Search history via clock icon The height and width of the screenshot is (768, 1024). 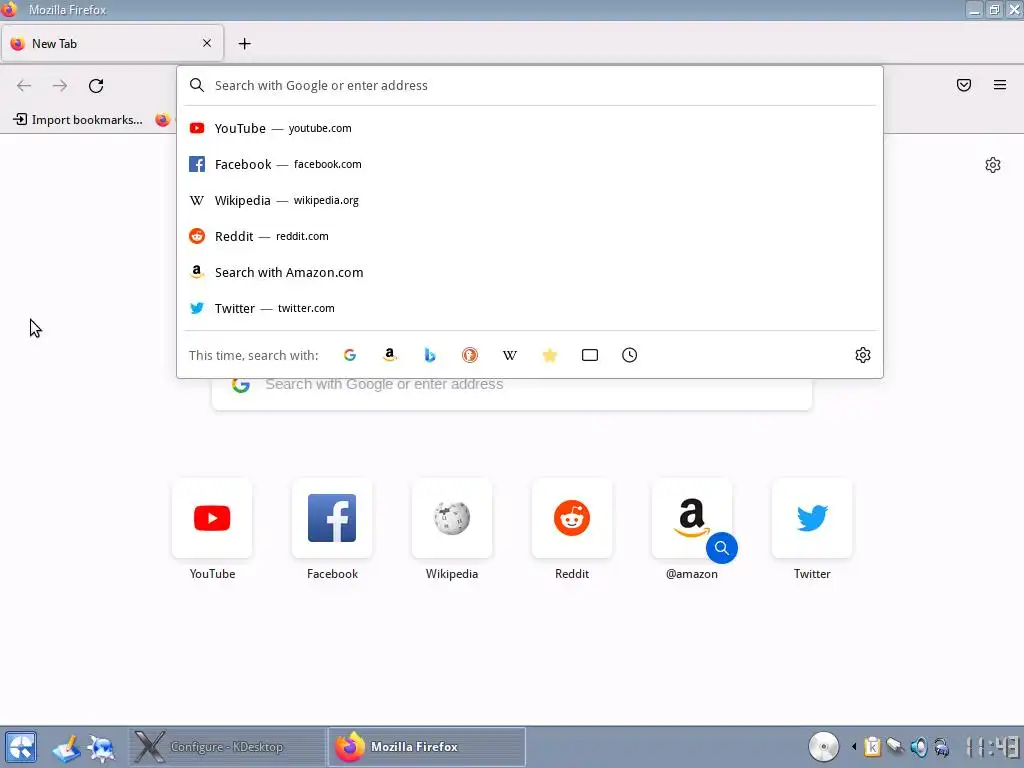pos(630,355)
